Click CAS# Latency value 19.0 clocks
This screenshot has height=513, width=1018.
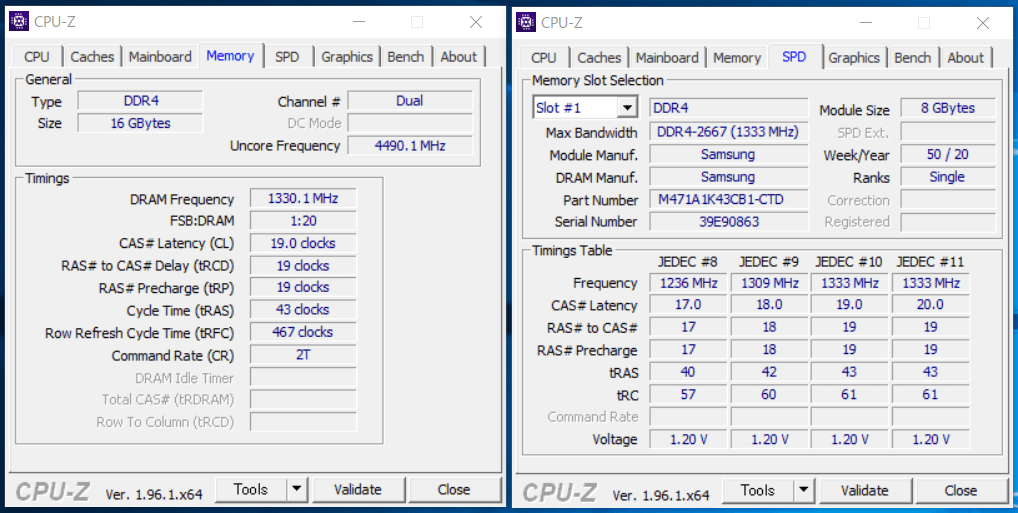tap(303, 244)
